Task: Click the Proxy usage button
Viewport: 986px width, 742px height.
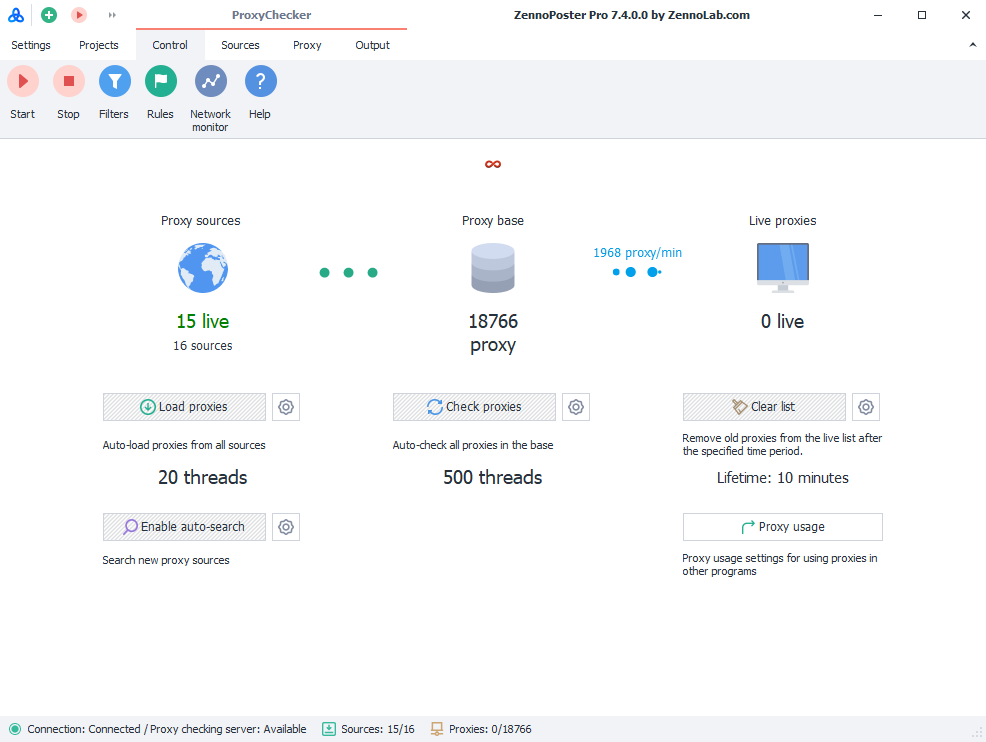Action: [782, 527]
